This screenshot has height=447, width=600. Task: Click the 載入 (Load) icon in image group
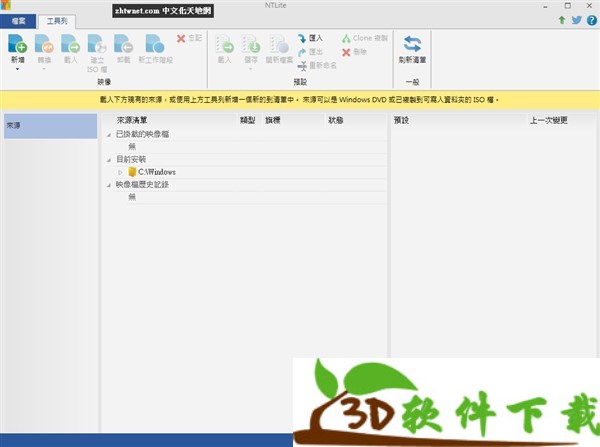click(x=70, y=43)
